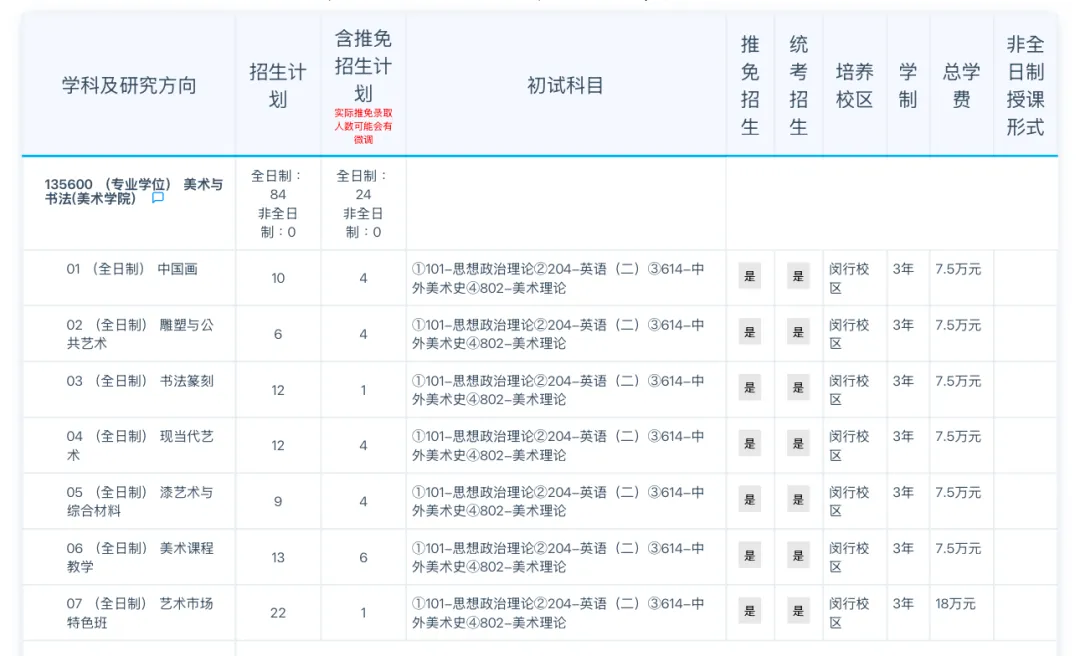Click the 统考招生 是 badge for 漆艺术与综合材料
The image size is (1080, 656).
[x=798, y=500]
